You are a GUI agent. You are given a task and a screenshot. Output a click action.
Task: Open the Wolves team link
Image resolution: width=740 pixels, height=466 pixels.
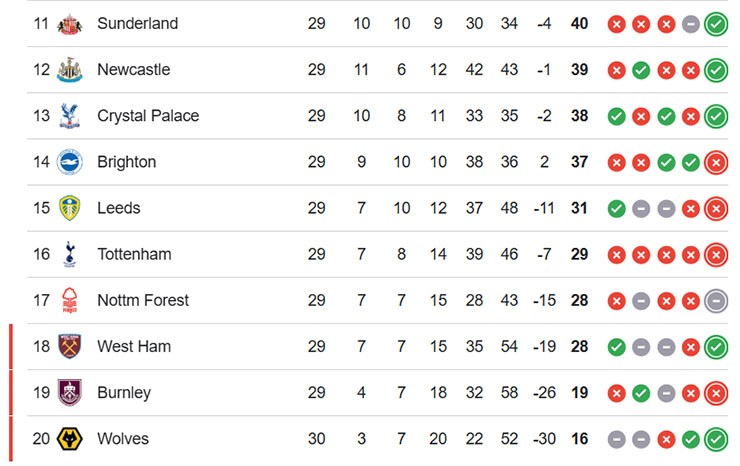(x=123, y=438)
